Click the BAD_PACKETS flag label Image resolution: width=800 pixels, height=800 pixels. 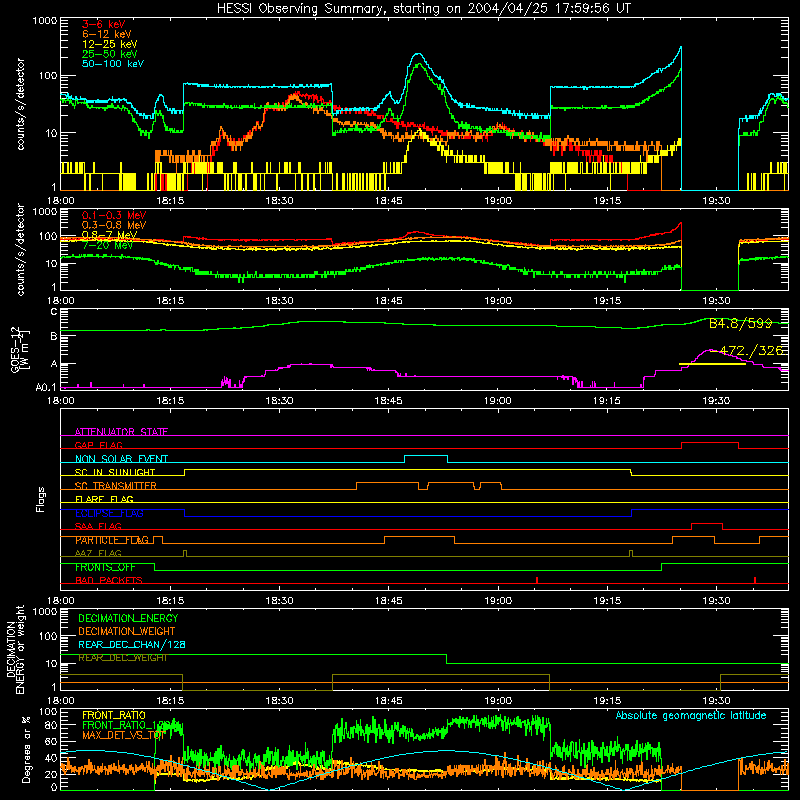click(109, 580)
